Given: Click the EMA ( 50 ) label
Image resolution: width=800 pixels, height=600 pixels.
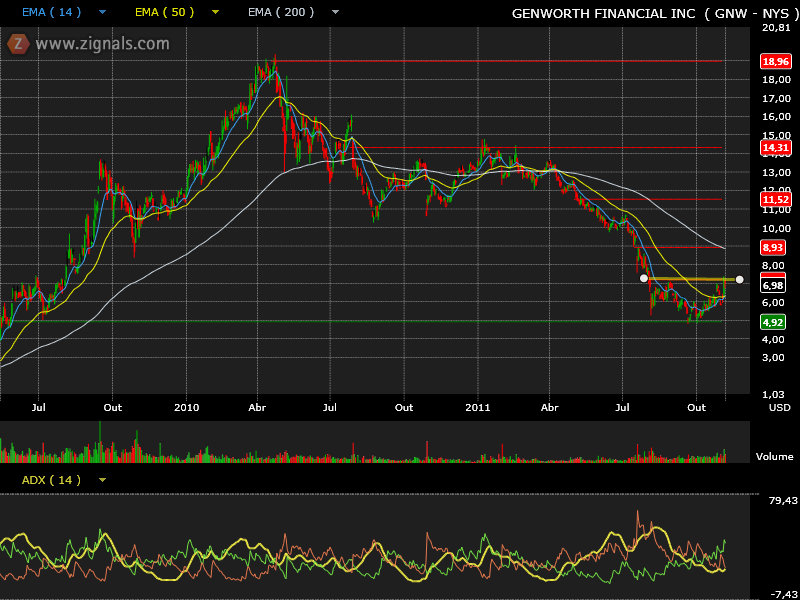Looking at the screenshot, I should click(164, 12).
